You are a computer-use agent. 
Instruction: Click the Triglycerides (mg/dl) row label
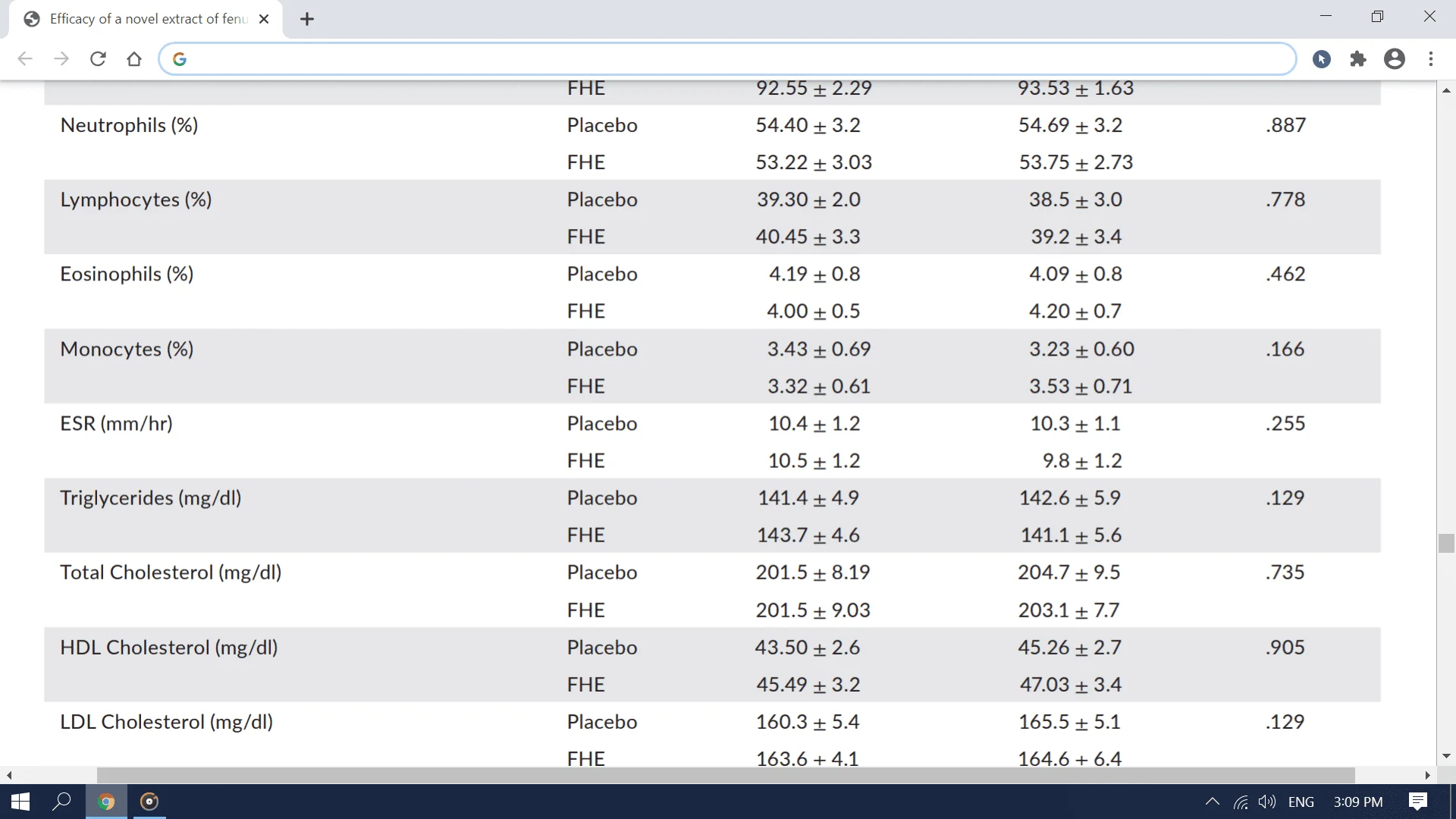(151, 497)
